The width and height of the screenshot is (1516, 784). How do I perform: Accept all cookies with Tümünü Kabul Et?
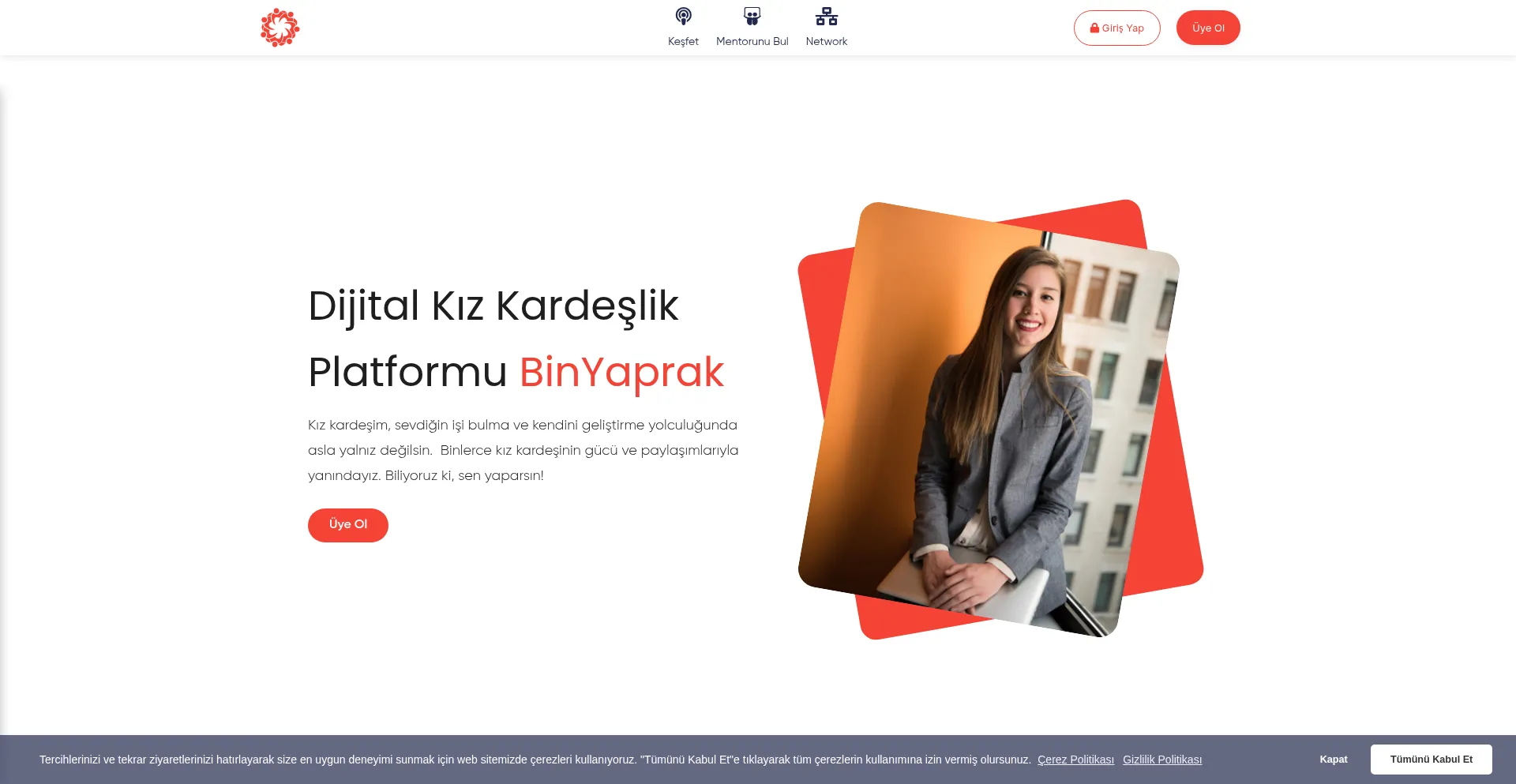click(x=1431, y=760)
